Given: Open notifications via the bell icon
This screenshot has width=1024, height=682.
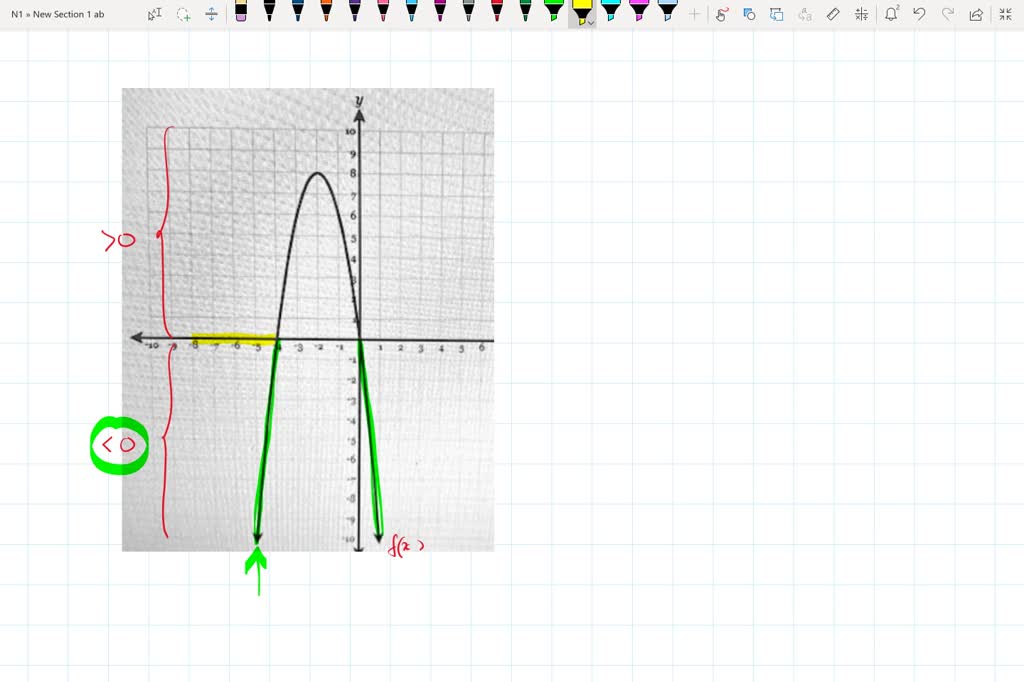Looking at the screenshot, I should coord(890,14).
